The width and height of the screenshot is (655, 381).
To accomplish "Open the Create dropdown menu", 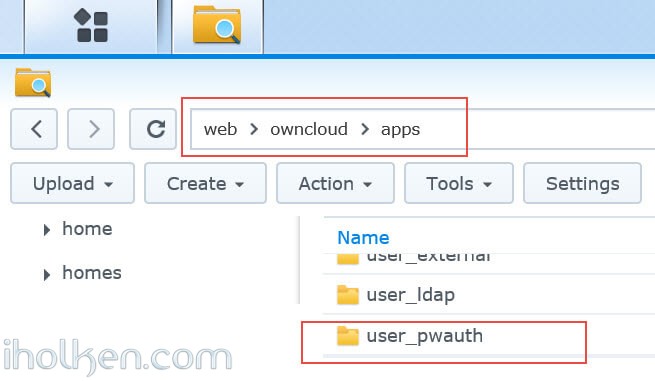I will click(205, 183).
